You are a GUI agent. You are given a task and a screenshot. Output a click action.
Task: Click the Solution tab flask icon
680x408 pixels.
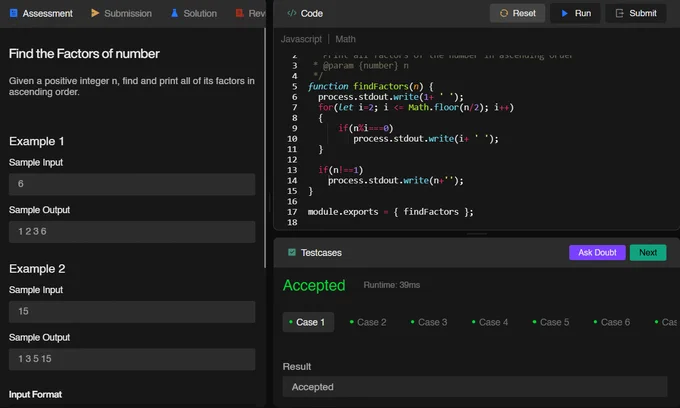pos(174,13)
